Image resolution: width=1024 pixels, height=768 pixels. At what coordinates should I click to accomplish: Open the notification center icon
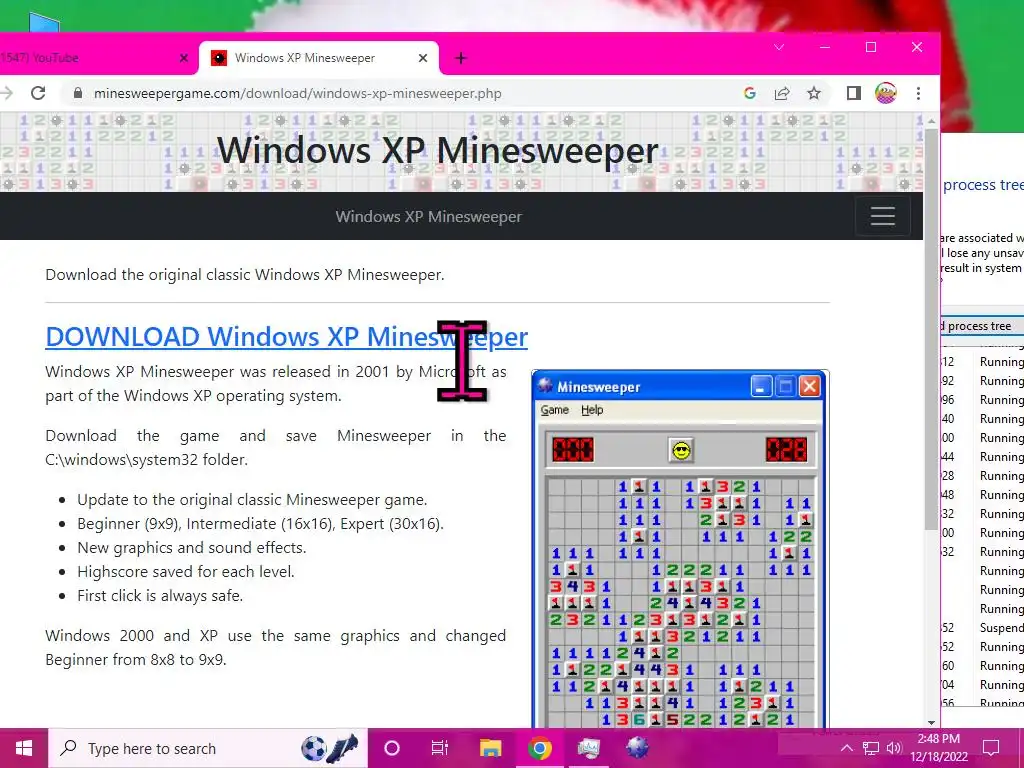(x=991, y=748)
